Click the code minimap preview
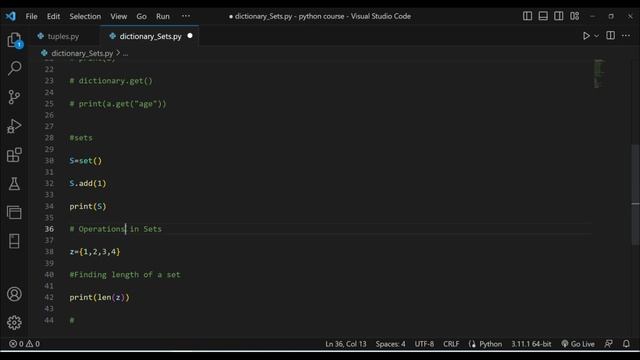Screen dimensions: 640x360 coord(599,73)
